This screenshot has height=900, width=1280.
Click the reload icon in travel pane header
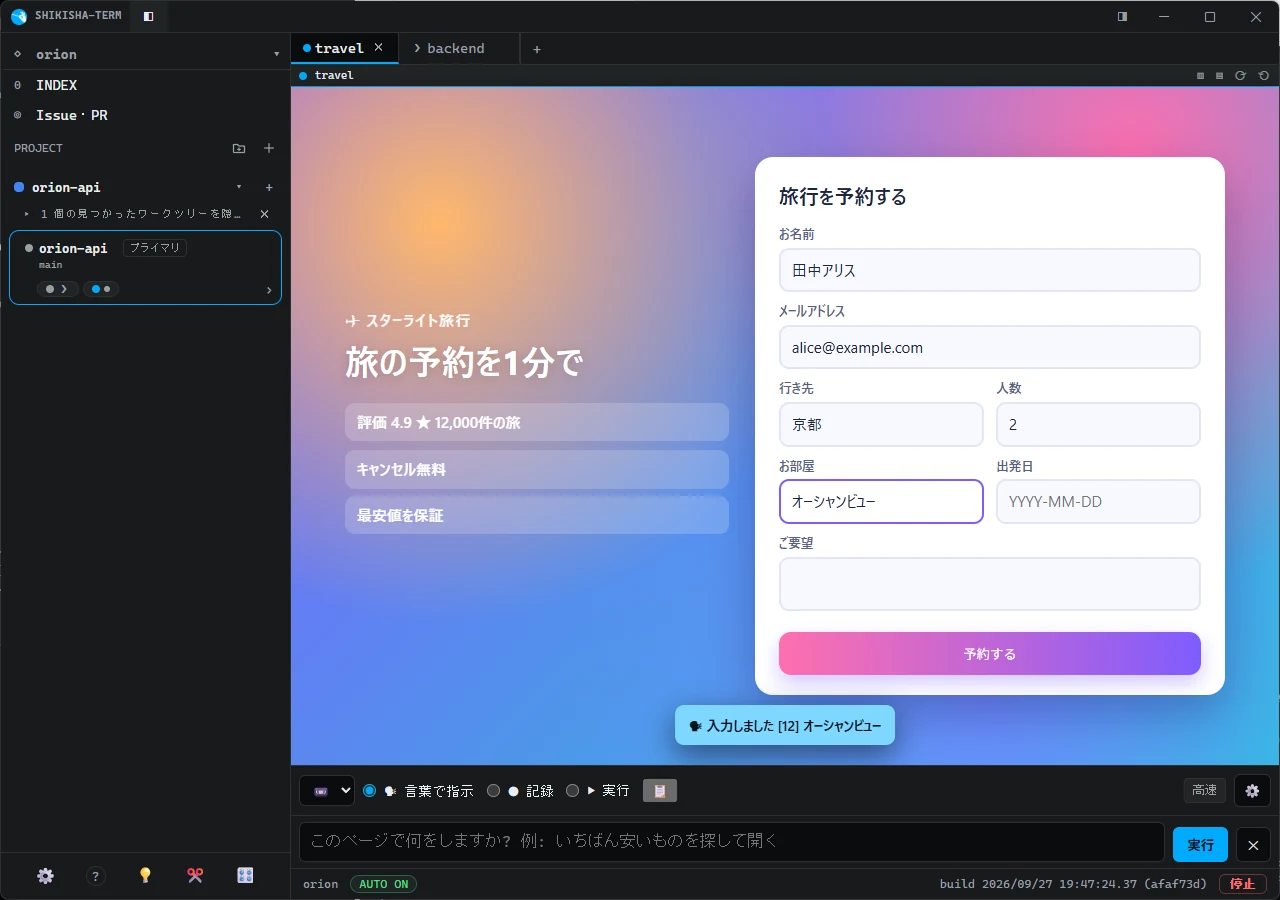[1240, 75]
